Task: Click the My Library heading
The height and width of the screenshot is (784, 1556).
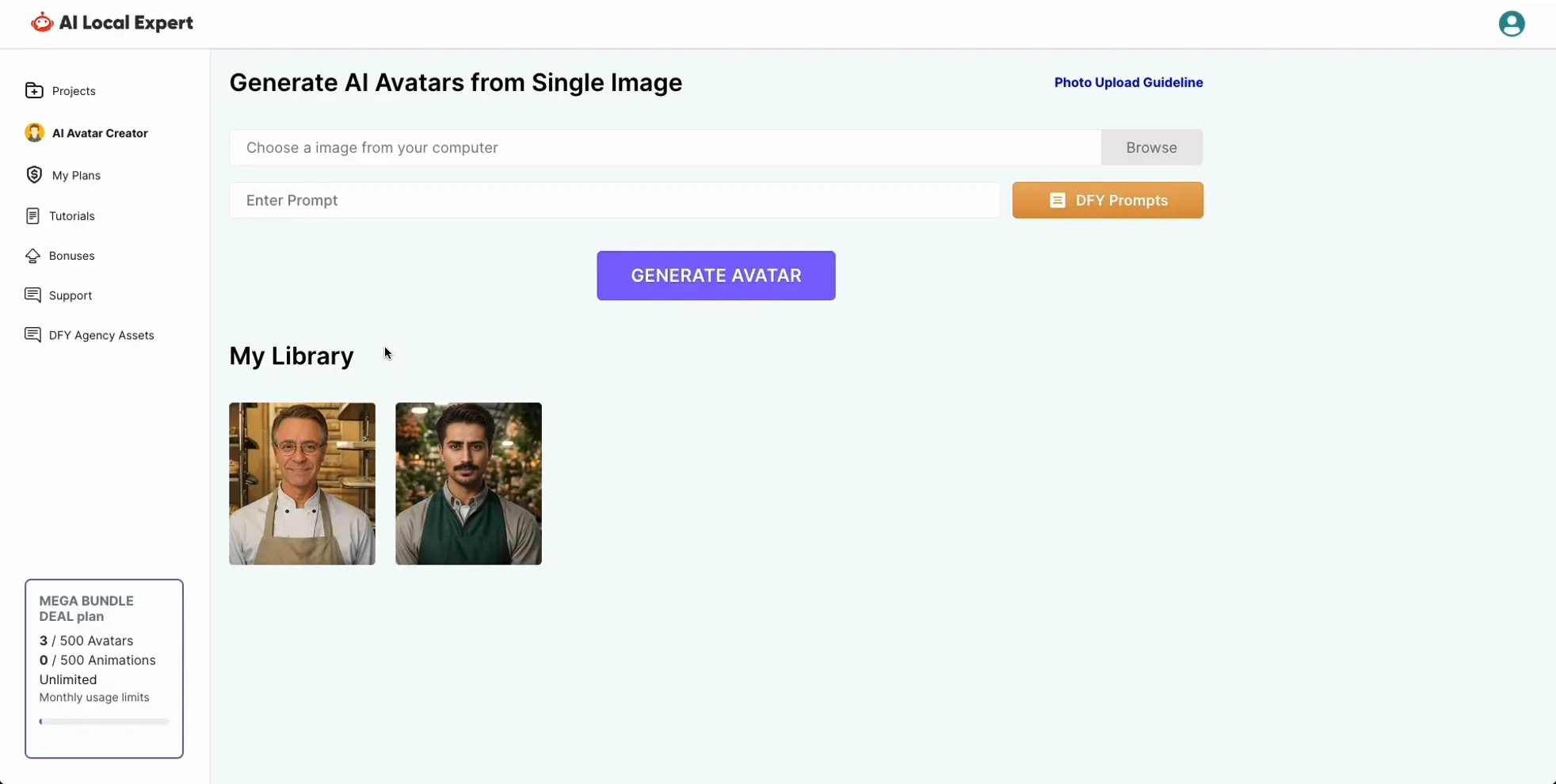Action: tap(291, 356)
